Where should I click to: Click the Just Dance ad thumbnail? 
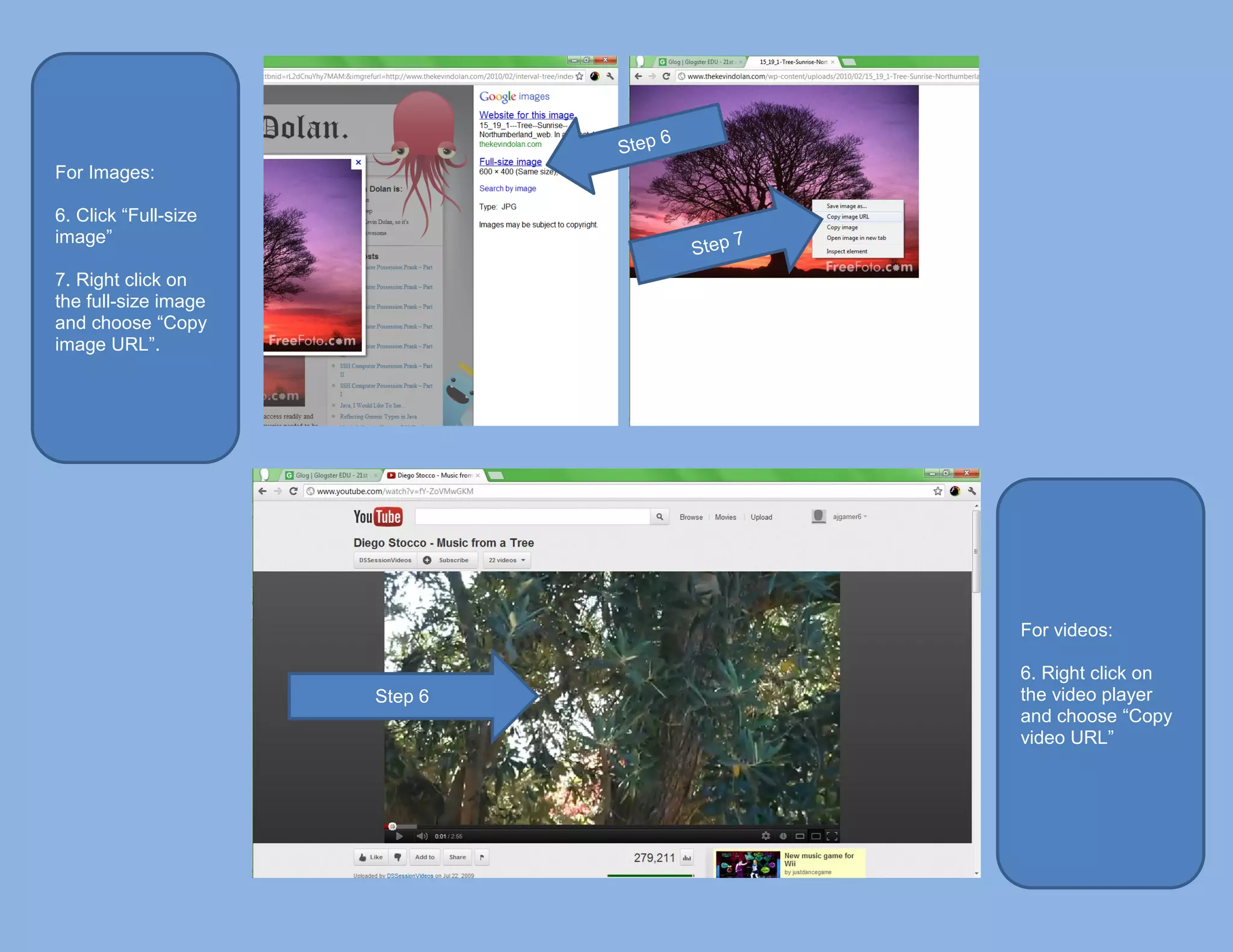pyautogui.click(x=748, y=864)
